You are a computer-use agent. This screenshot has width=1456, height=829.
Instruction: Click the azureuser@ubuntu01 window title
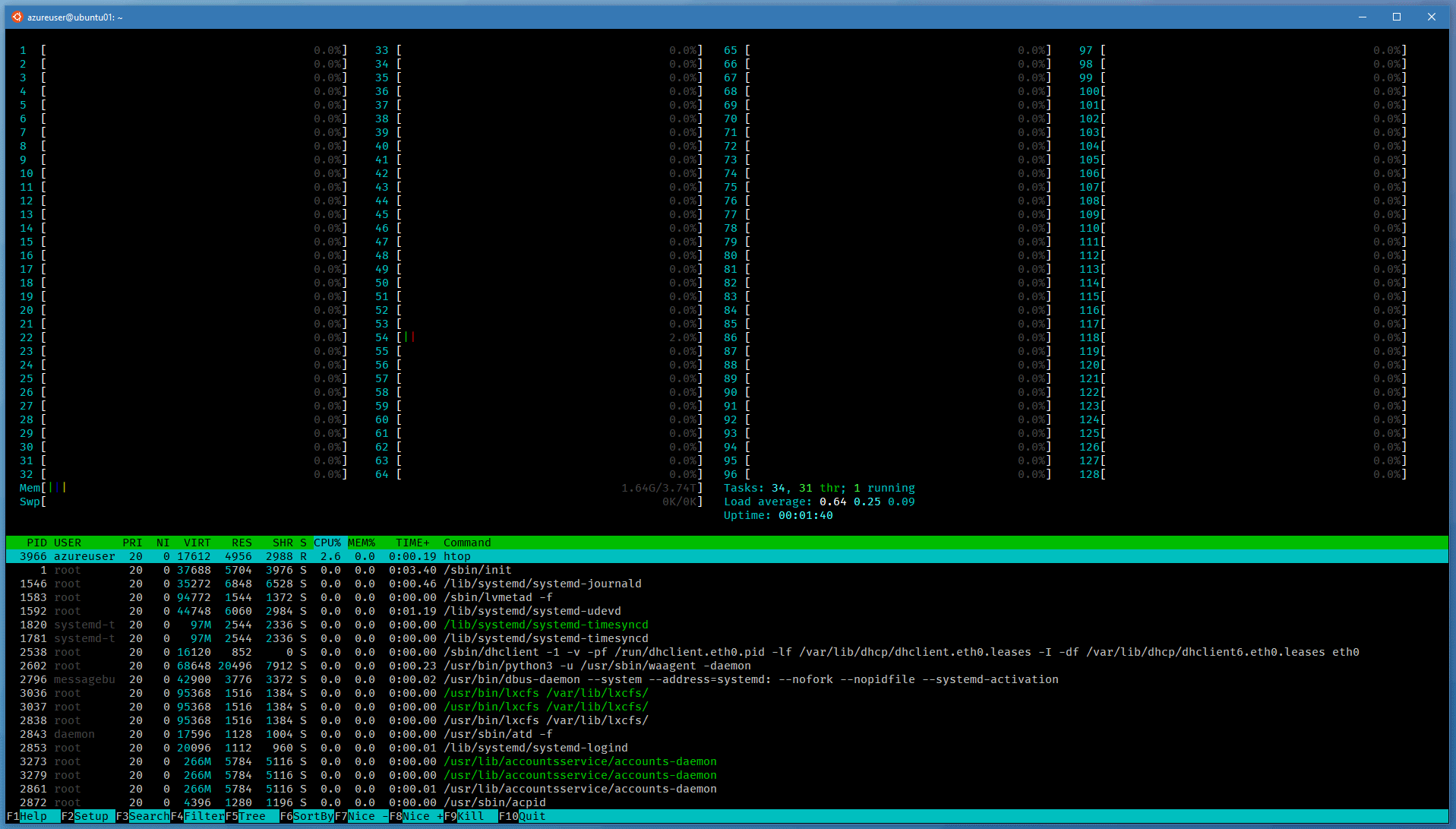click(74, 17)
